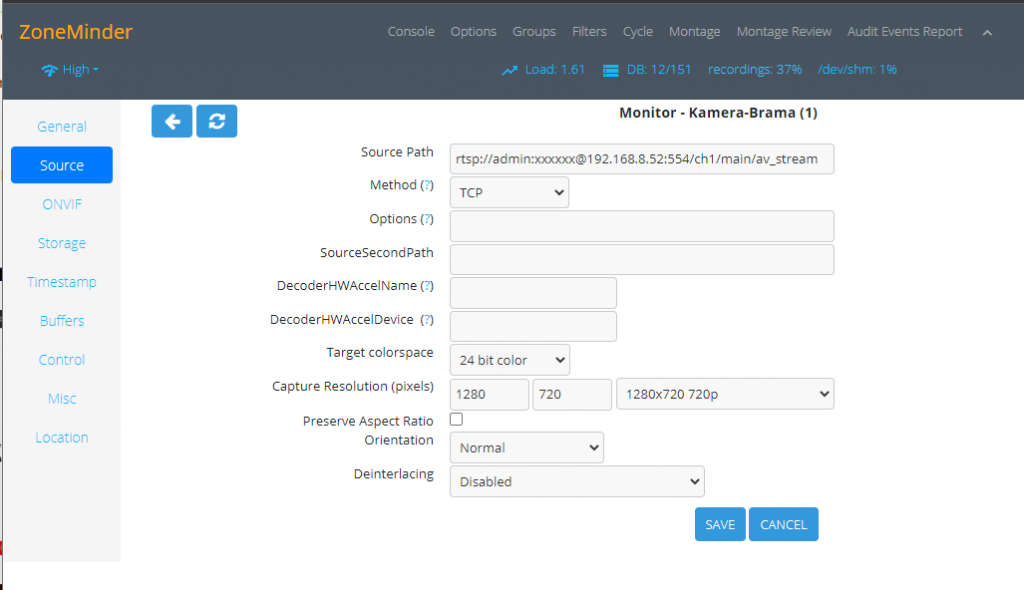Open the Orientation dropdown set to Normal
This screenshot has height=590, width=1024.
(526, 448)
